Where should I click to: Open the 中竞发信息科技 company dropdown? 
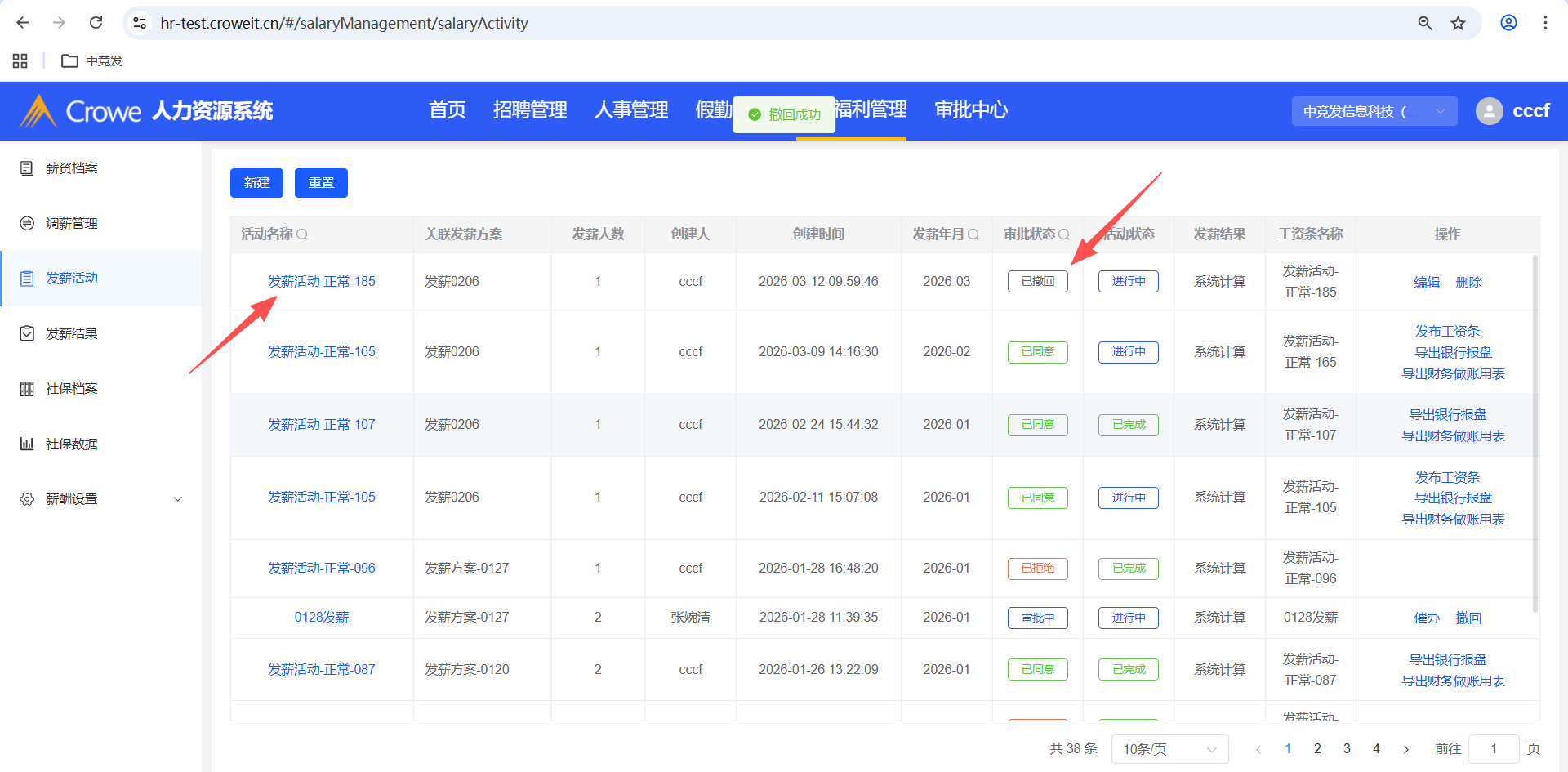tap(1374, 111)
